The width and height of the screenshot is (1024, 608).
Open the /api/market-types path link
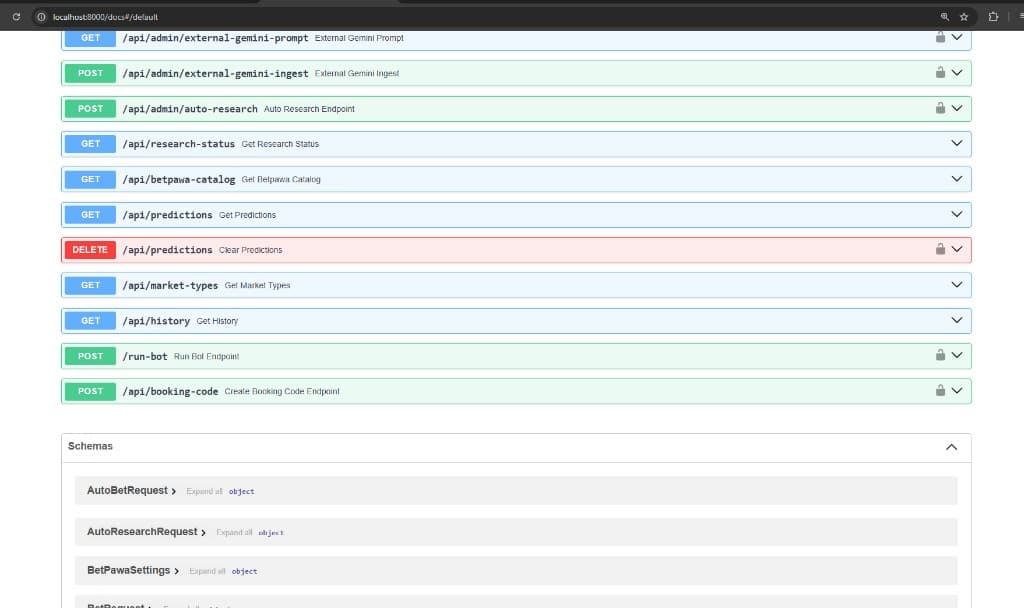(x=170, y=285)
